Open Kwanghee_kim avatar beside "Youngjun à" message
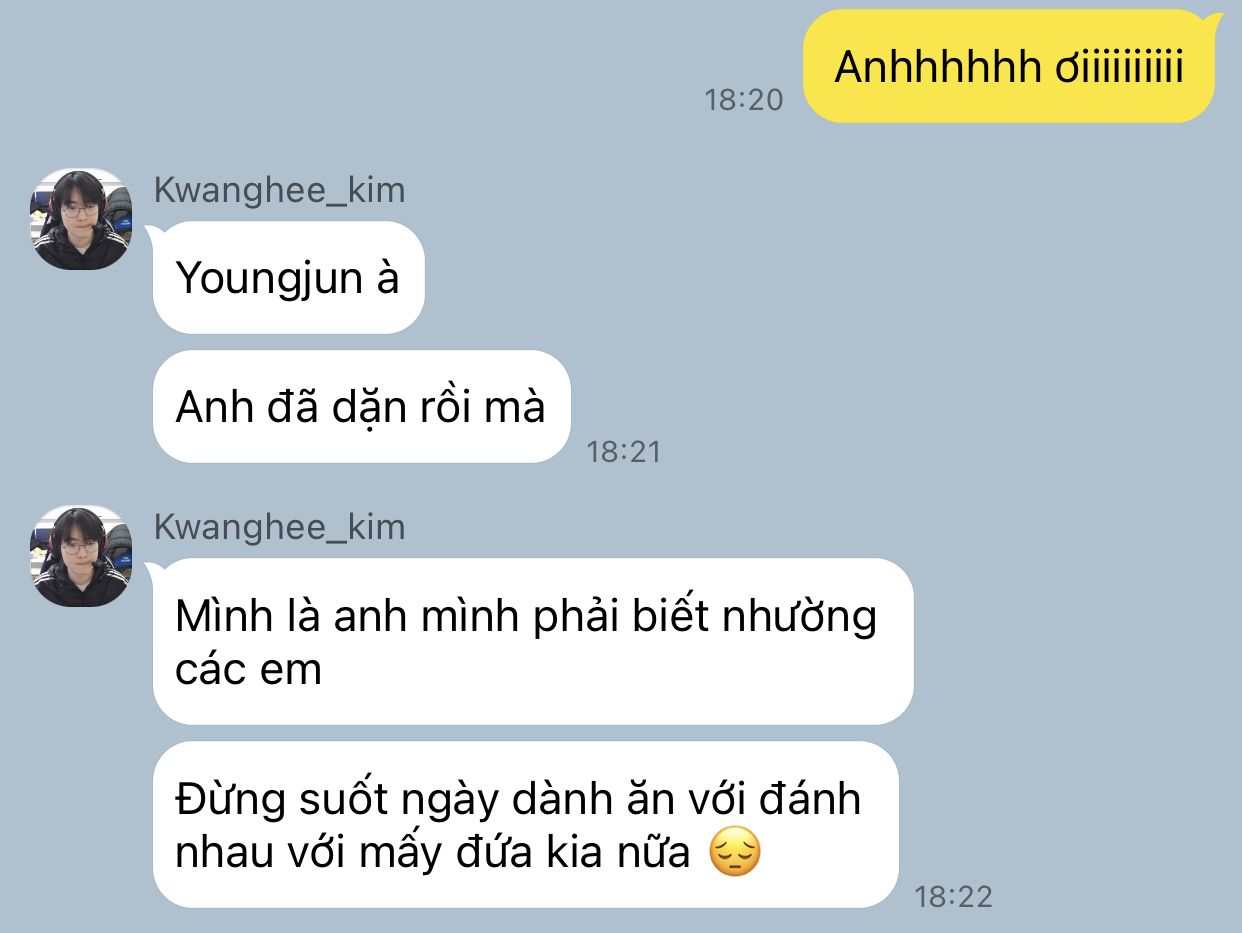 [80, 219]
